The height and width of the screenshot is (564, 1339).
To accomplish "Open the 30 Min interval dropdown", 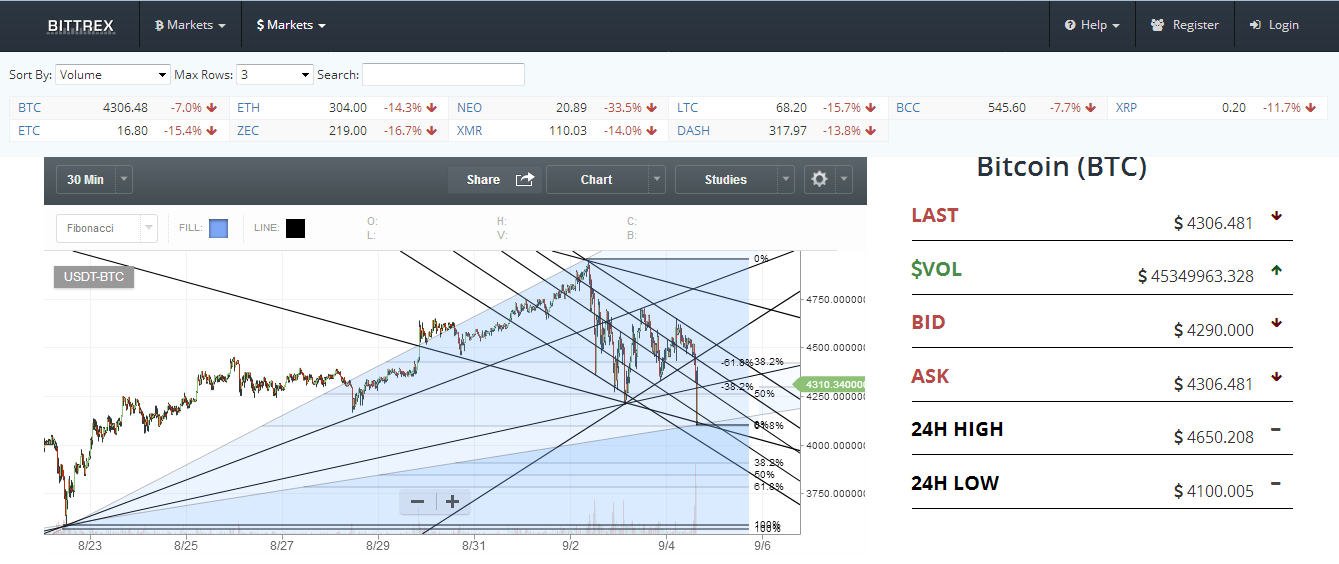I will point(94,180).
